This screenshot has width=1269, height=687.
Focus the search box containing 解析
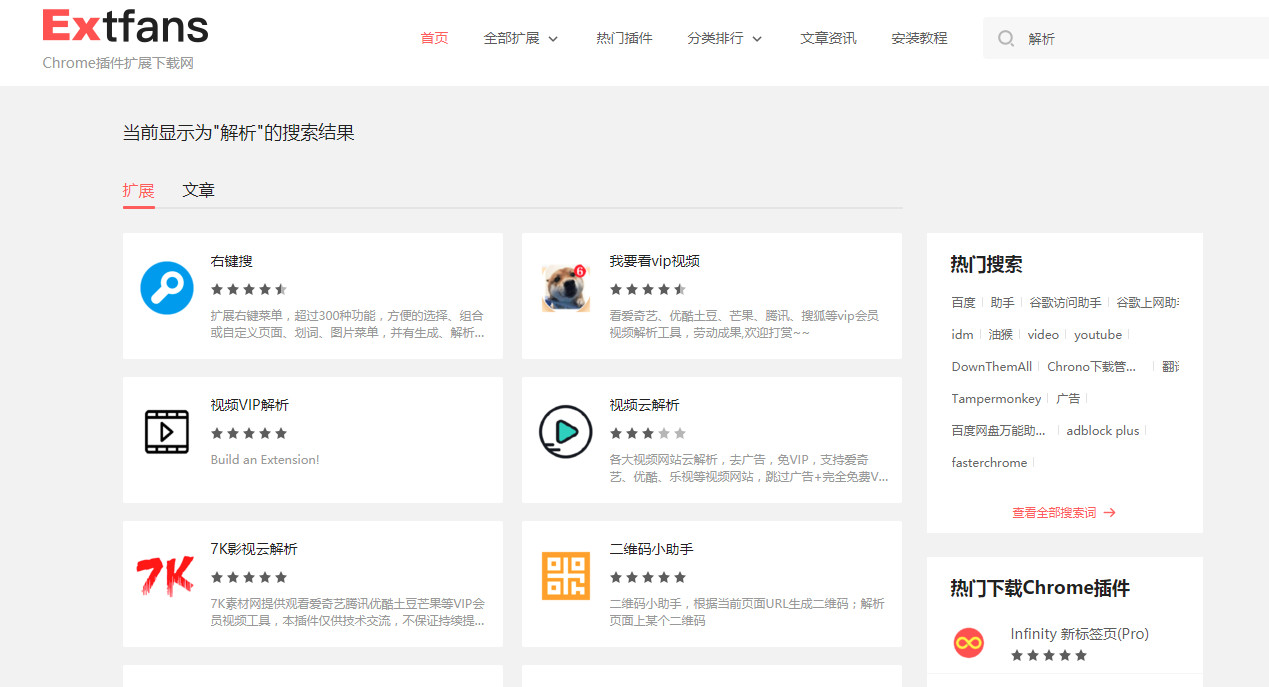coord(1140,39)
